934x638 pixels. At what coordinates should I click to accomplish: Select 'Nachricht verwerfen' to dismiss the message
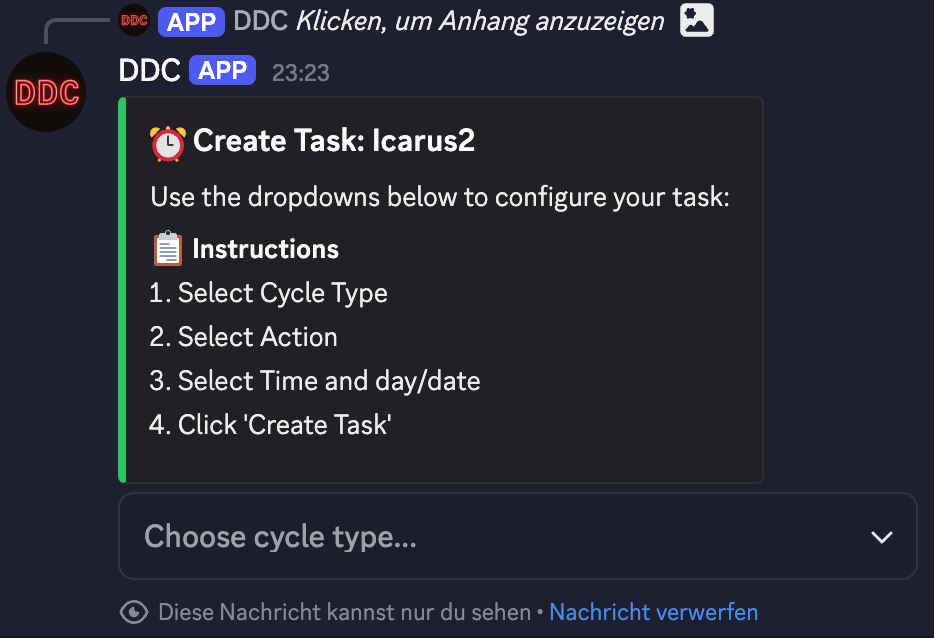click(x=653, y=612)
